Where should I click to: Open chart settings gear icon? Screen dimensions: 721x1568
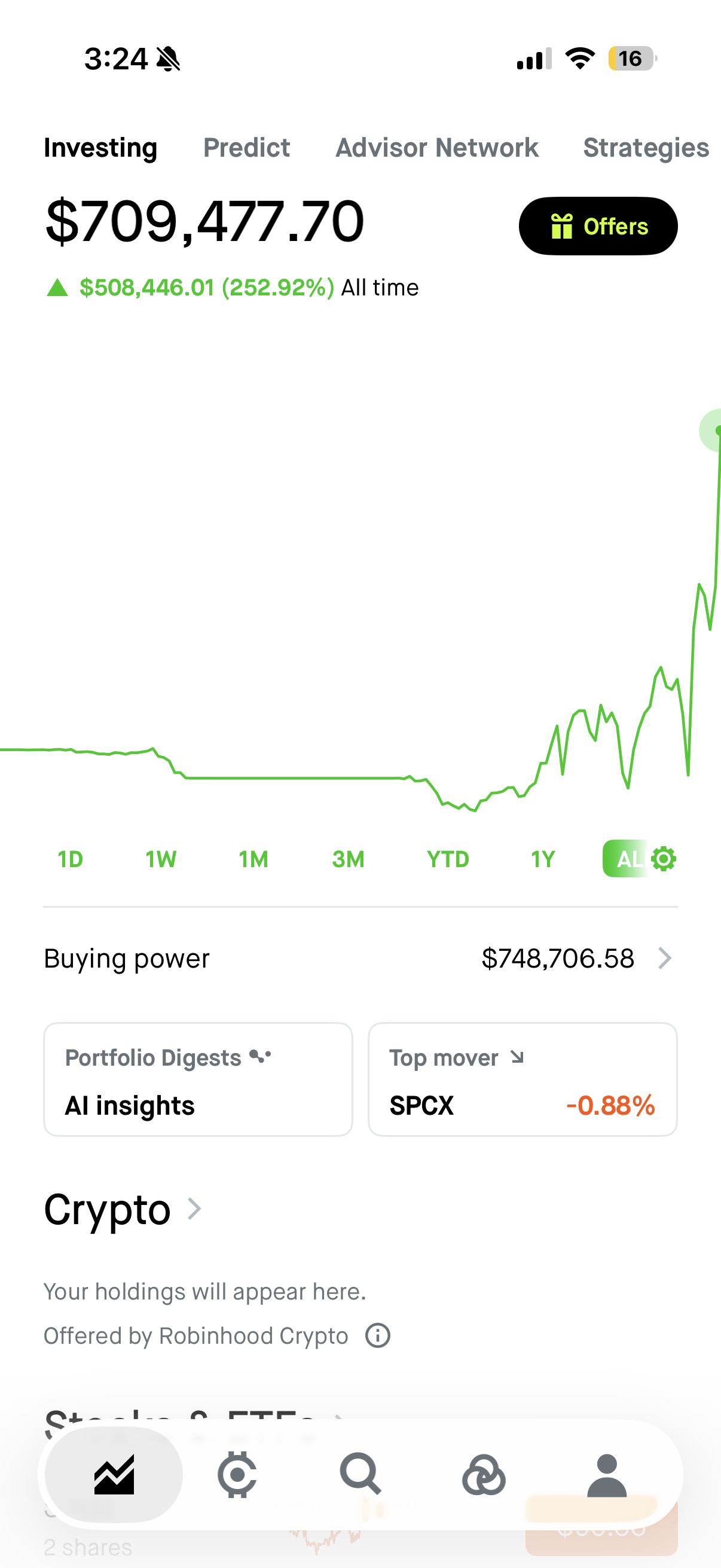(x=663, y=859)
